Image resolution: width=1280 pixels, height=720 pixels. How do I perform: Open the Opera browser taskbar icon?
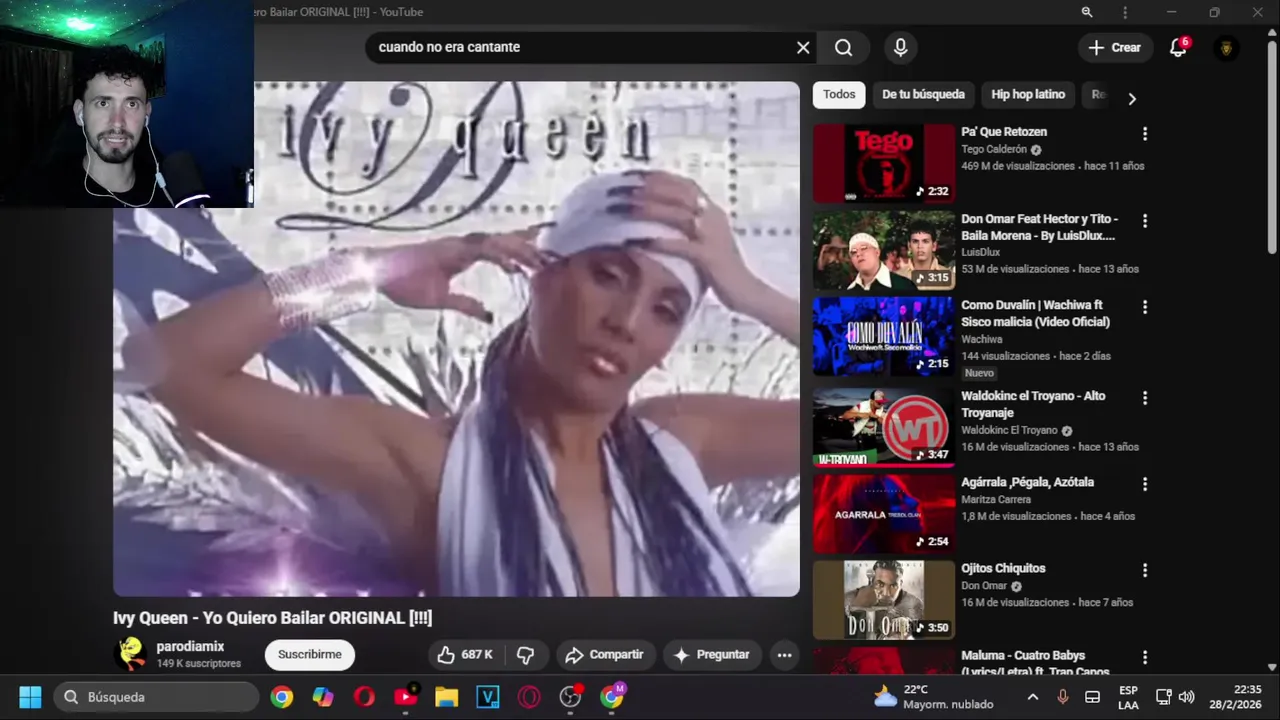coord(364,697)
